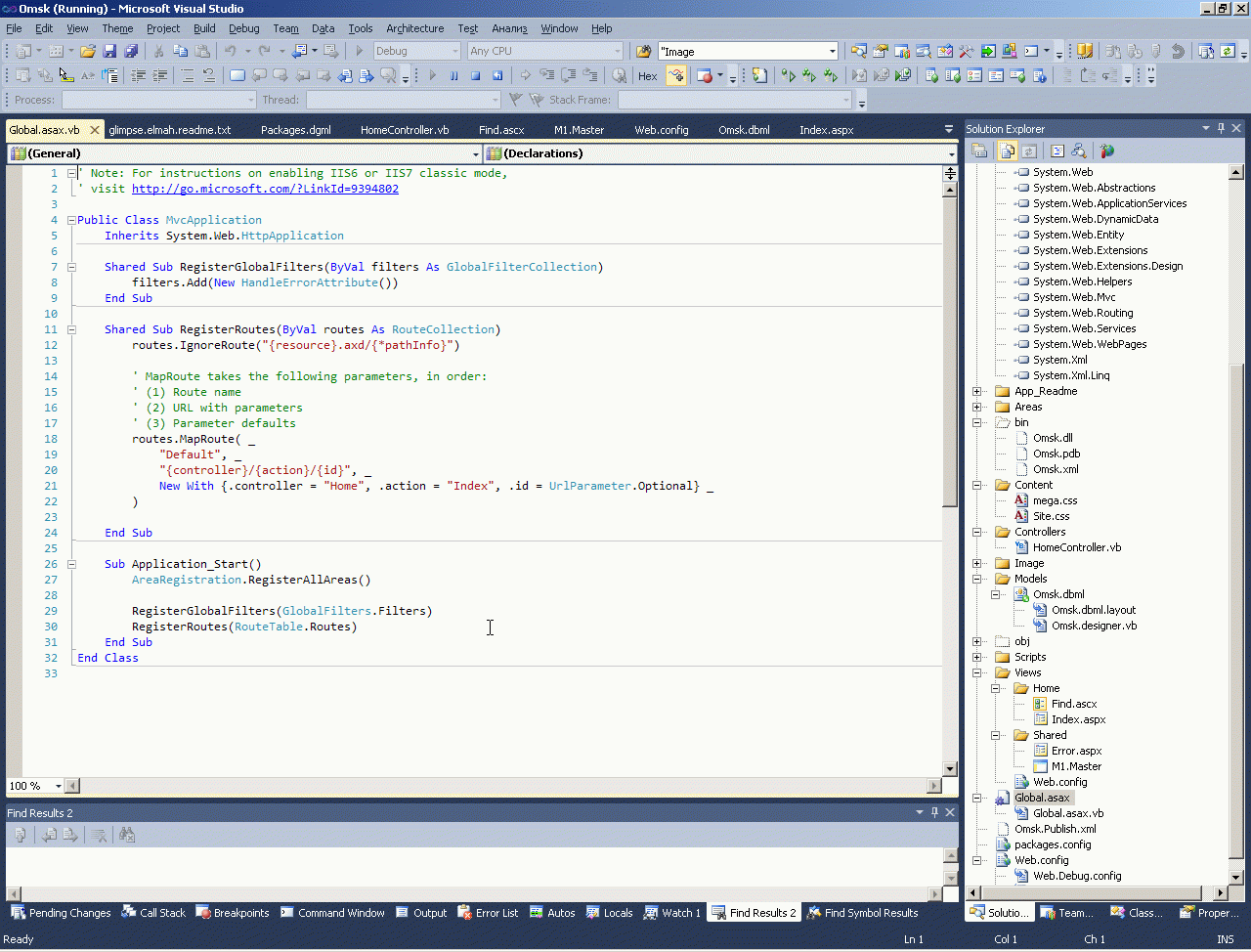The width and height of the screenshot is (1251, 952).
Task: Click the View Class Diagram icon
Action: point(1079,151)
